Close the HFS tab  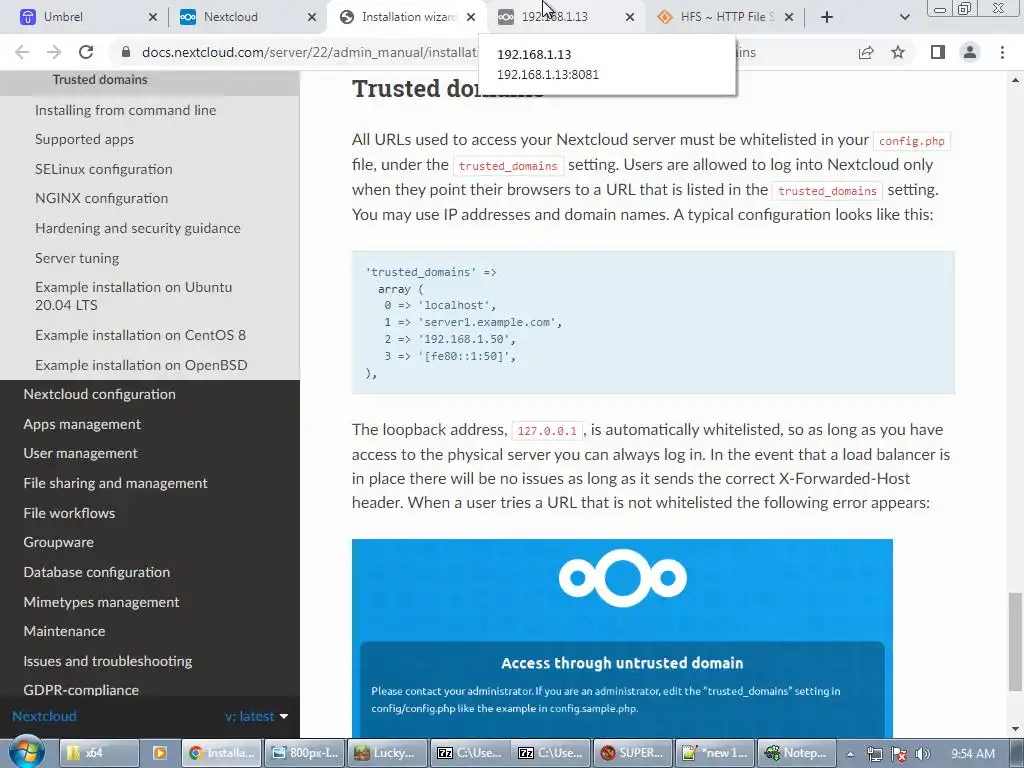pyautogui.click(x=789, y=17)
